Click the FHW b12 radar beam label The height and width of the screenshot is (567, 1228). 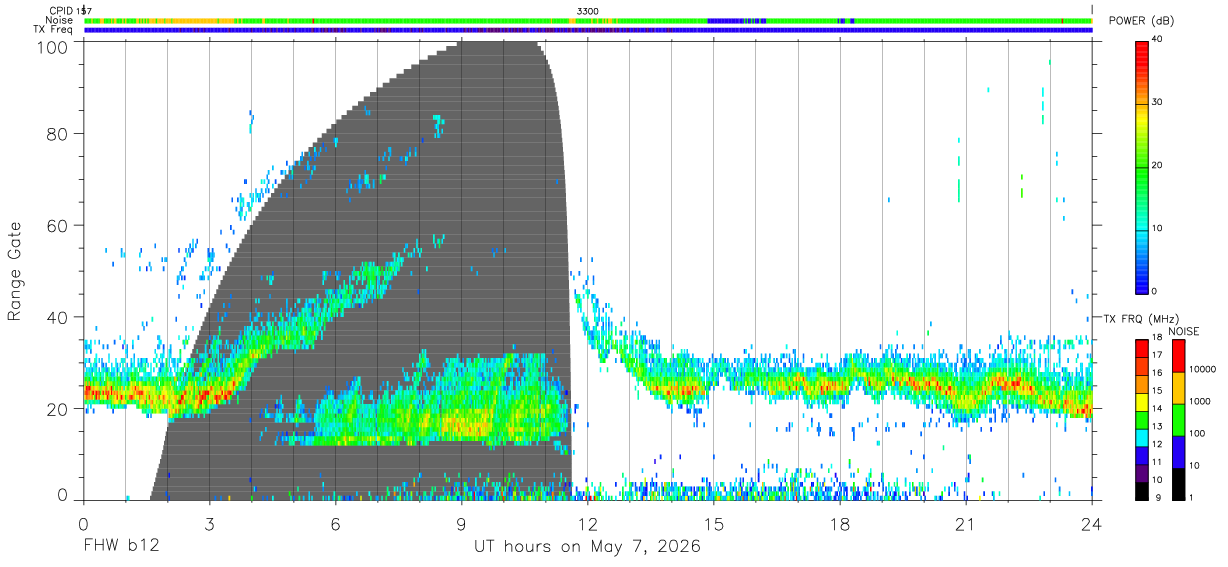[121, 547]
